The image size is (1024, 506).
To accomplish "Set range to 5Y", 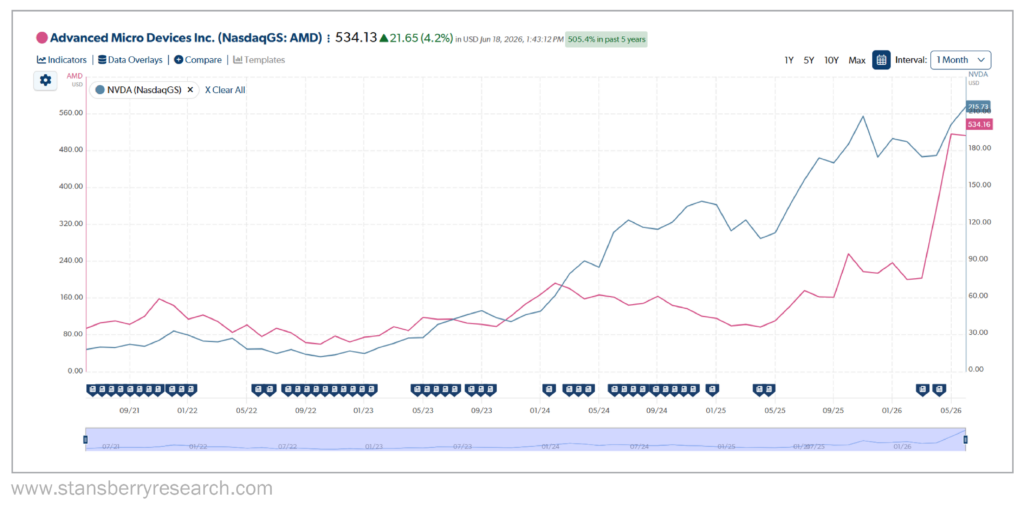I will coord(808,60).
